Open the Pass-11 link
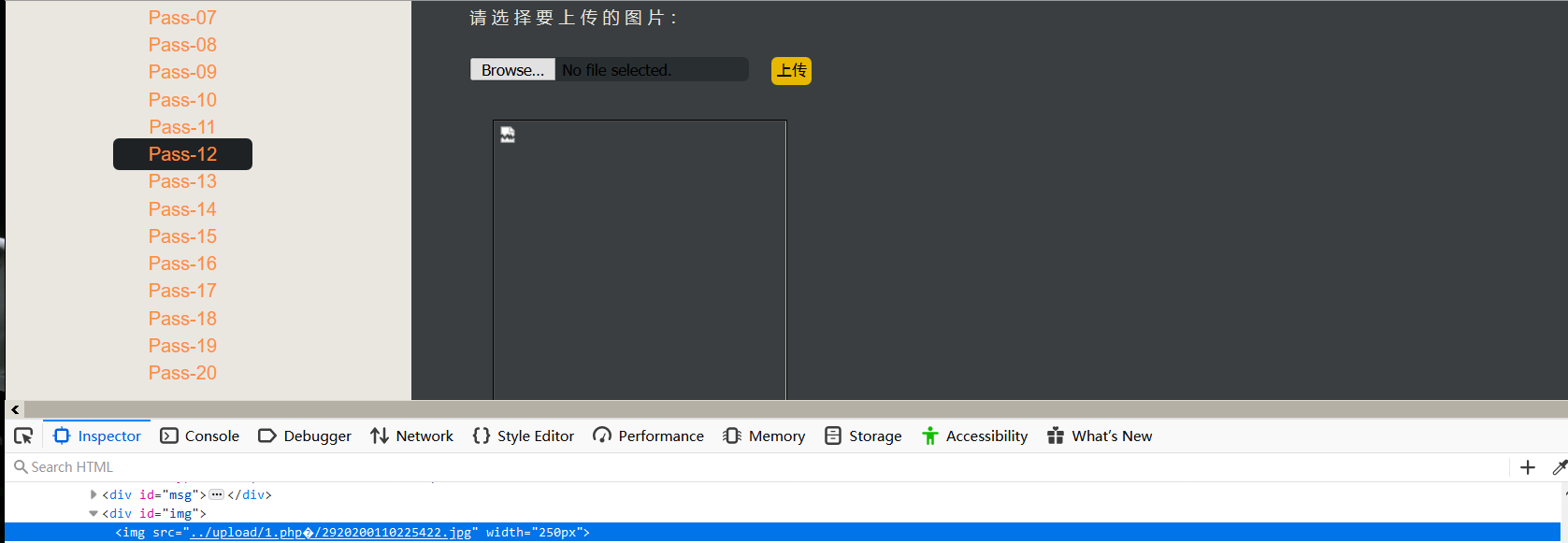1568x543 pixels. (182, 127)
